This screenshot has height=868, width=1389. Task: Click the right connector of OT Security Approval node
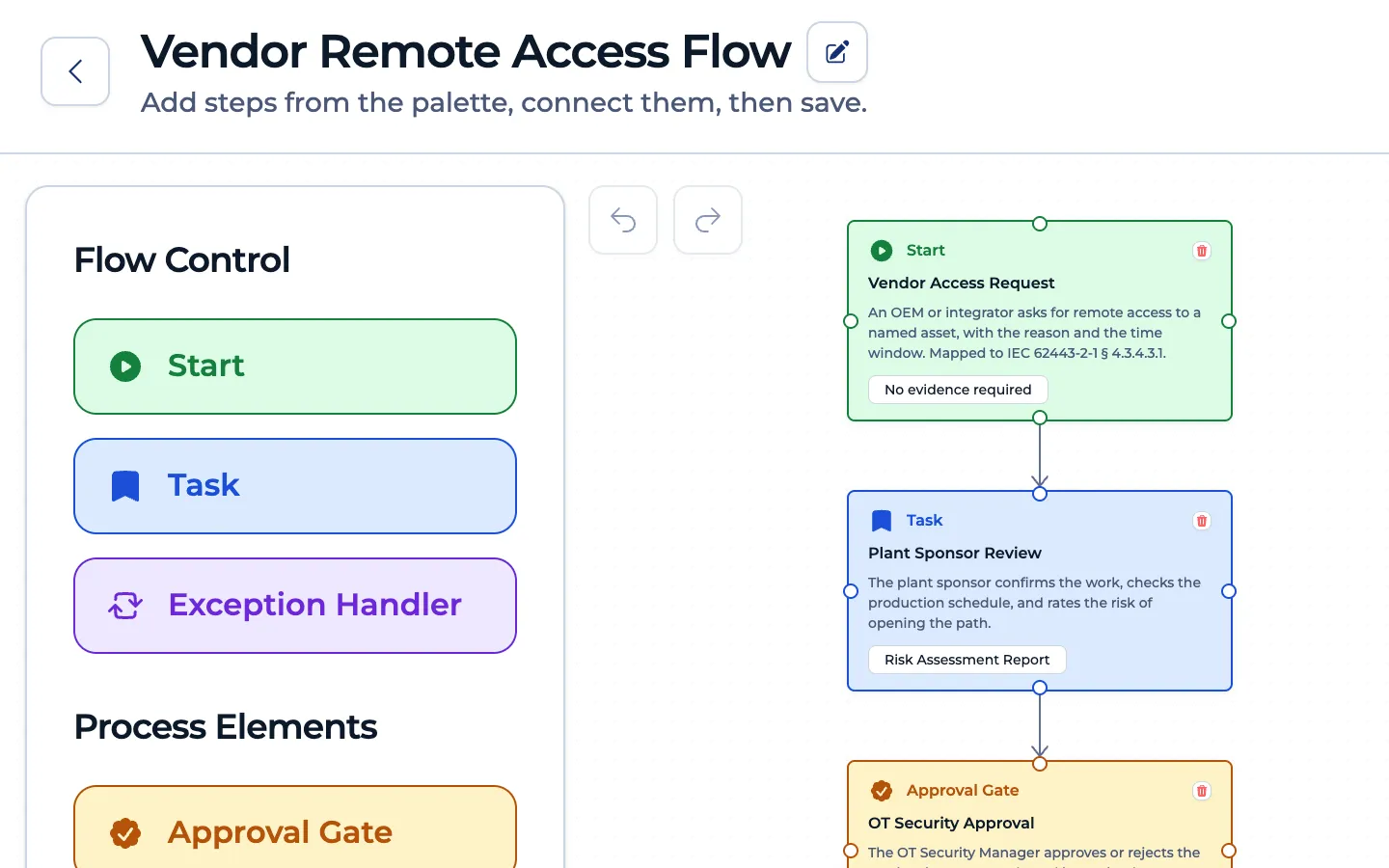[1229, 851]
